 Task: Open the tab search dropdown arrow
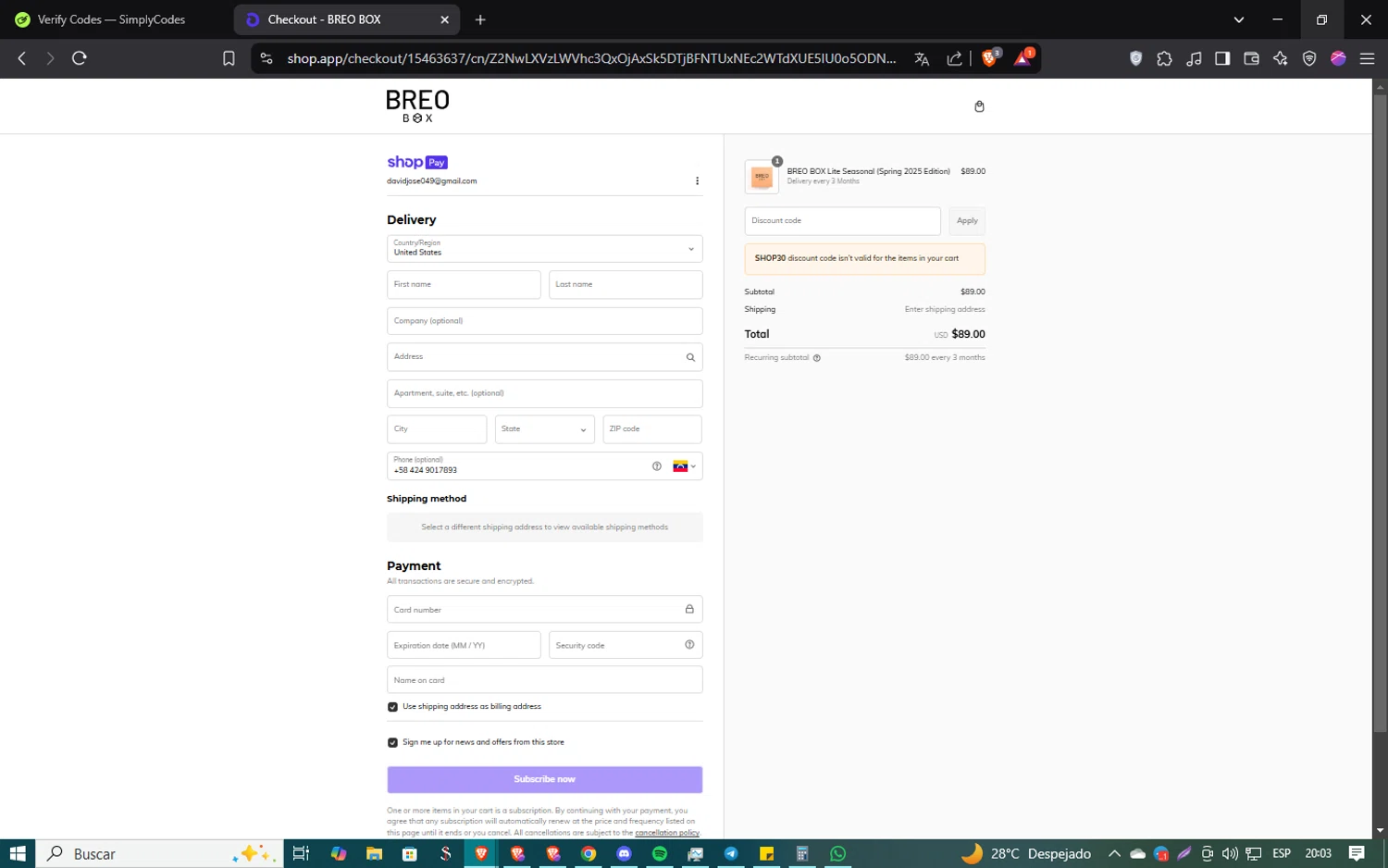coord(1239,19)
